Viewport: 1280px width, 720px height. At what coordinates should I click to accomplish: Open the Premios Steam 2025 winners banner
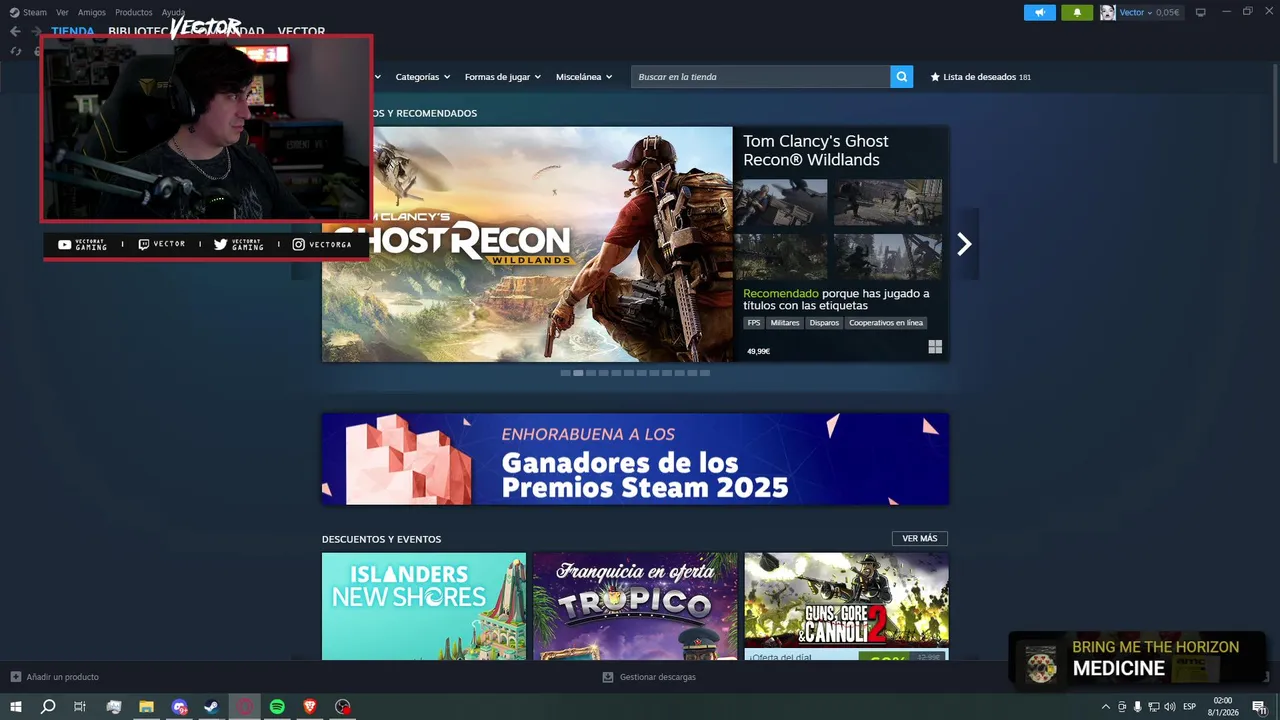[635, 459]
